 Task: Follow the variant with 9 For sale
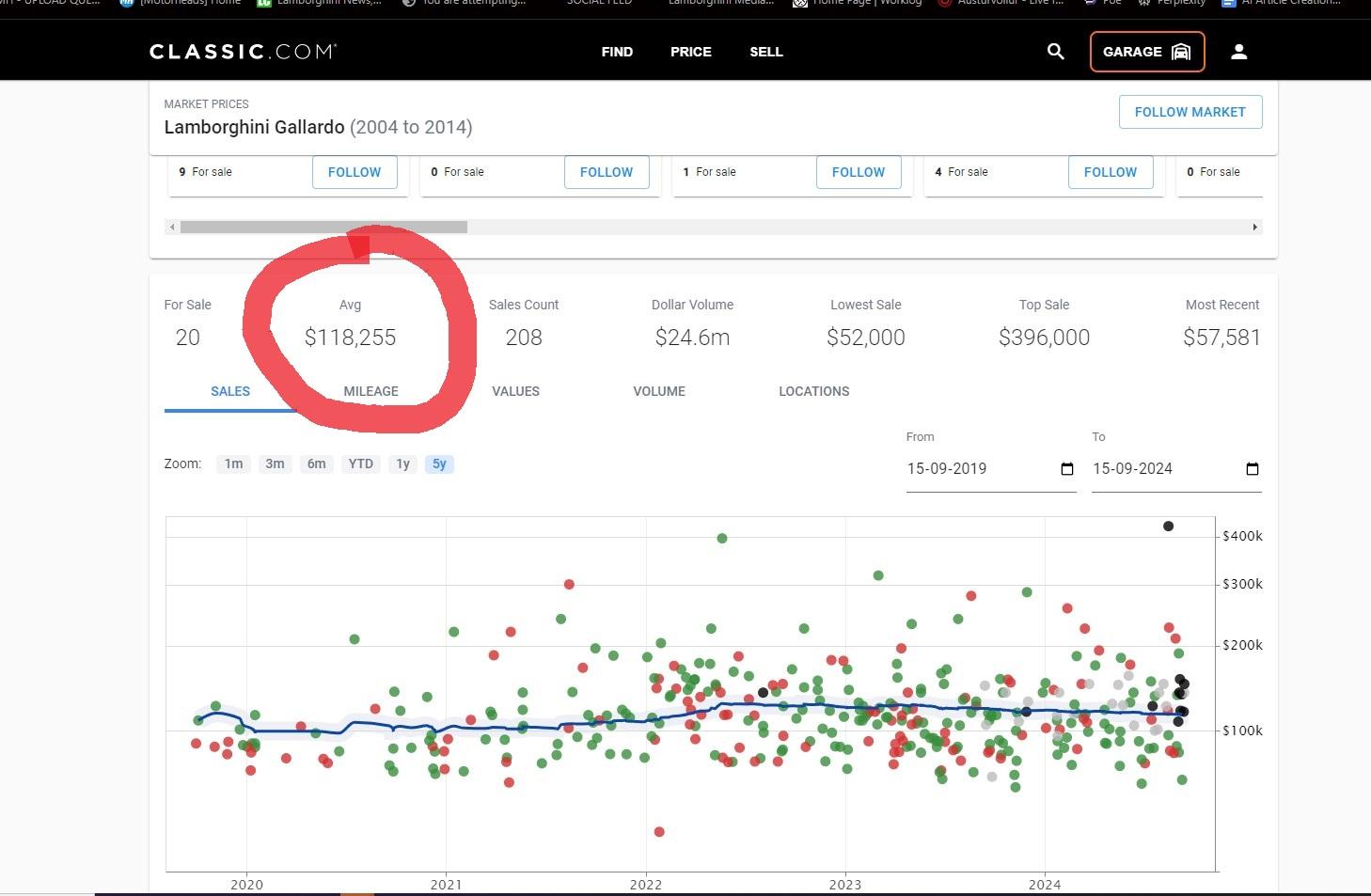point(355,172)
